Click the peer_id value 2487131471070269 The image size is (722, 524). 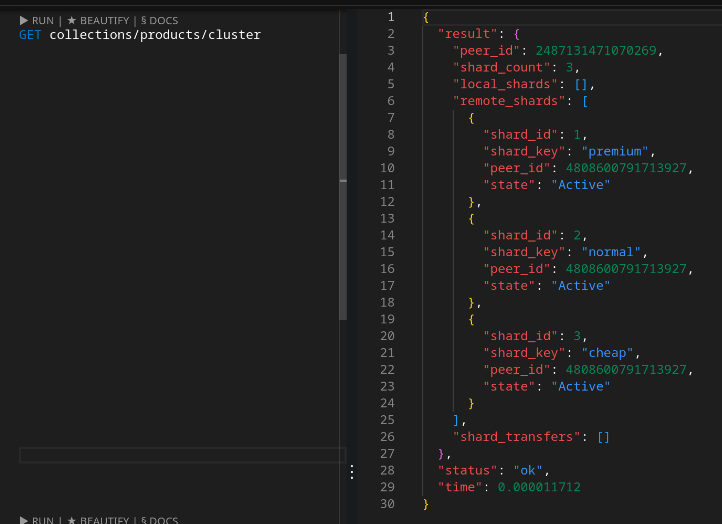click(x=598, y=51)
